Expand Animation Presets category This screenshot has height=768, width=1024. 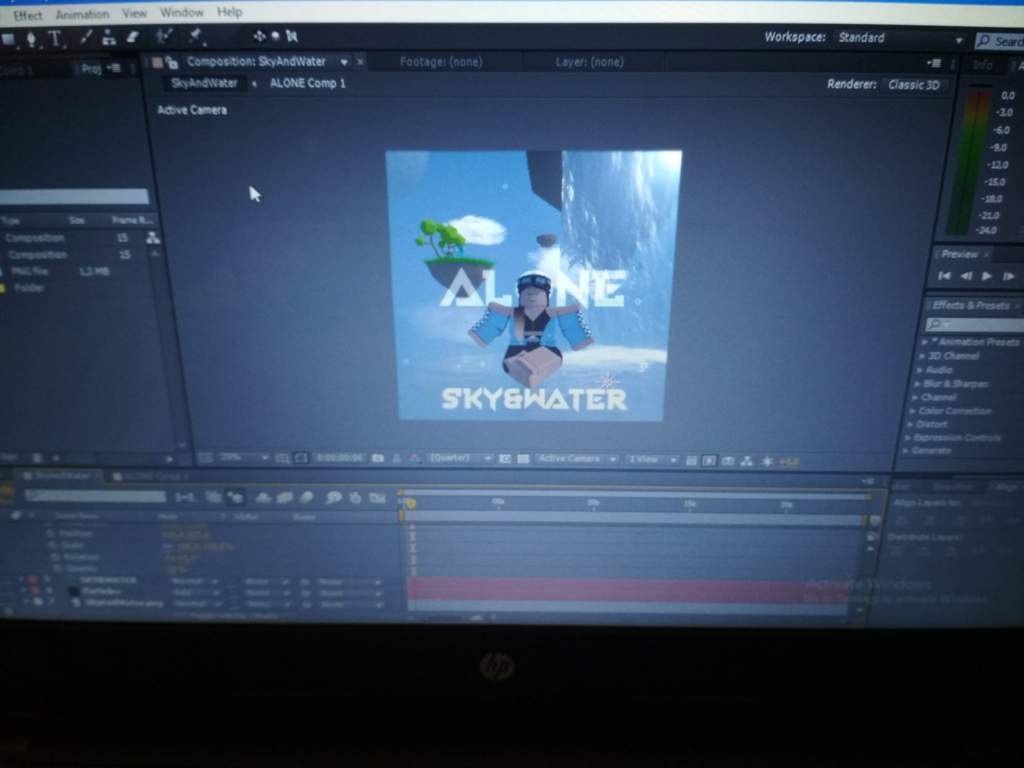(x=924, y=342)
